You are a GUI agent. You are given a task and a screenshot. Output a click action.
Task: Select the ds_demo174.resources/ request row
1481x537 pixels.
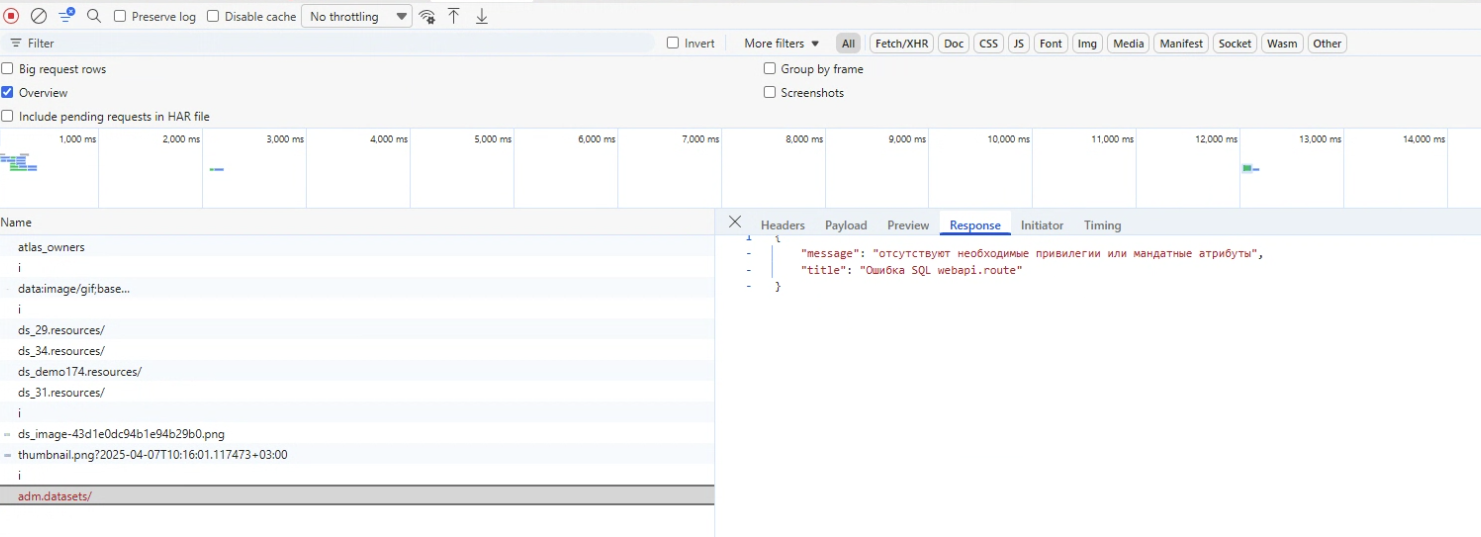[80, 372]
